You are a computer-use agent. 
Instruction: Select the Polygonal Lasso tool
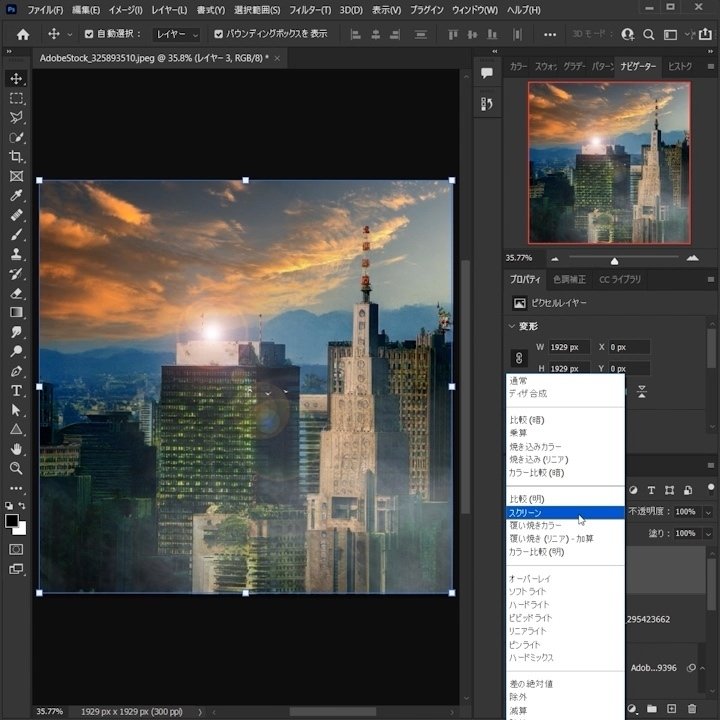point(16,118)
